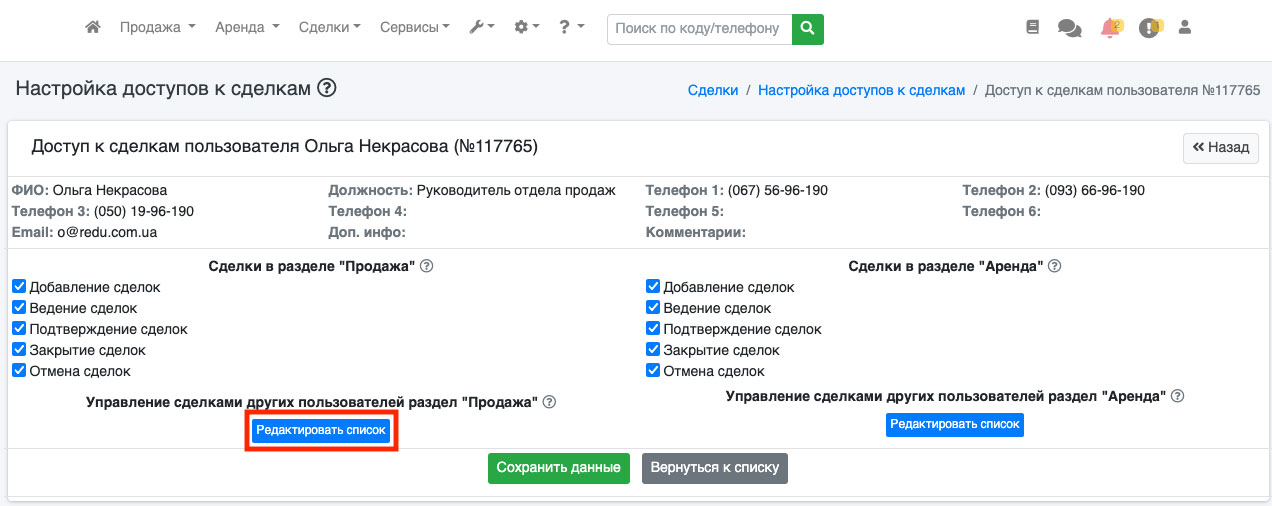Toggle Добавление сделок checkbox in Продажа
Screen dimensions: 1272x506
point(19,286)
